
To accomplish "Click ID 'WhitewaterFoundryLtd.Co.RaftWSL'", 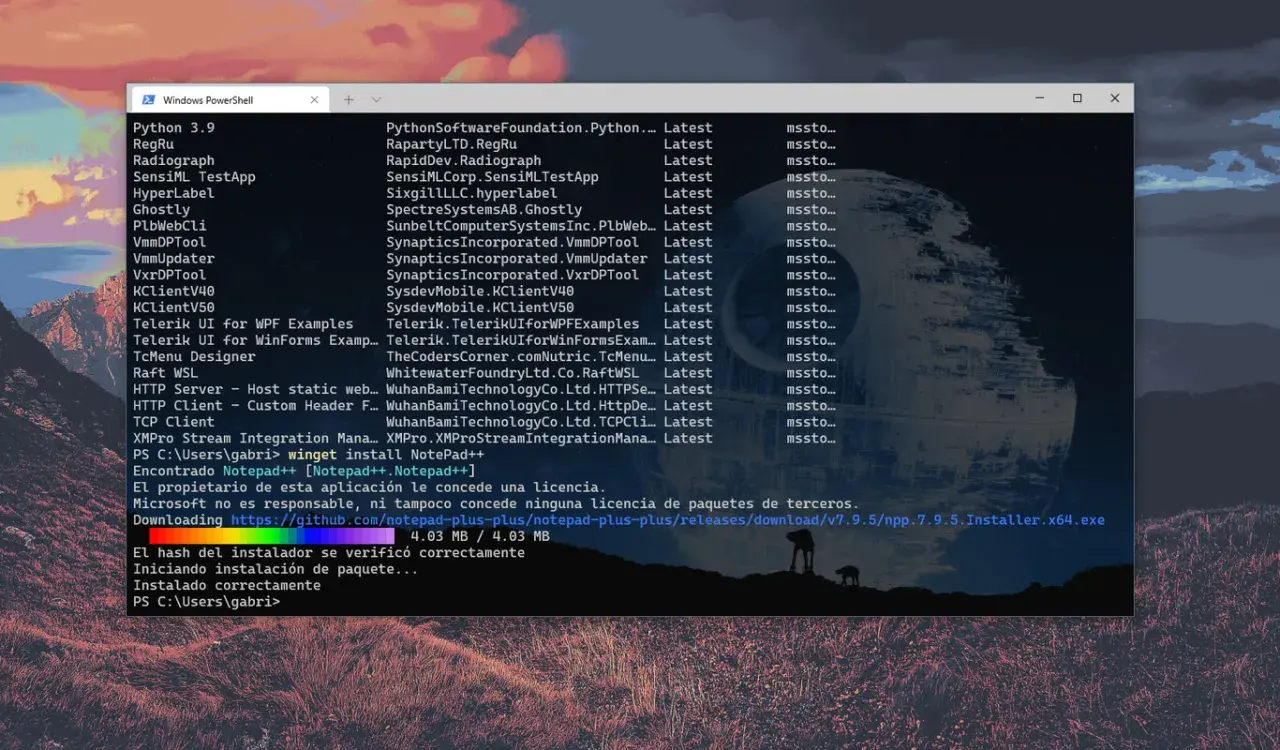I will [x=513, y=373].
